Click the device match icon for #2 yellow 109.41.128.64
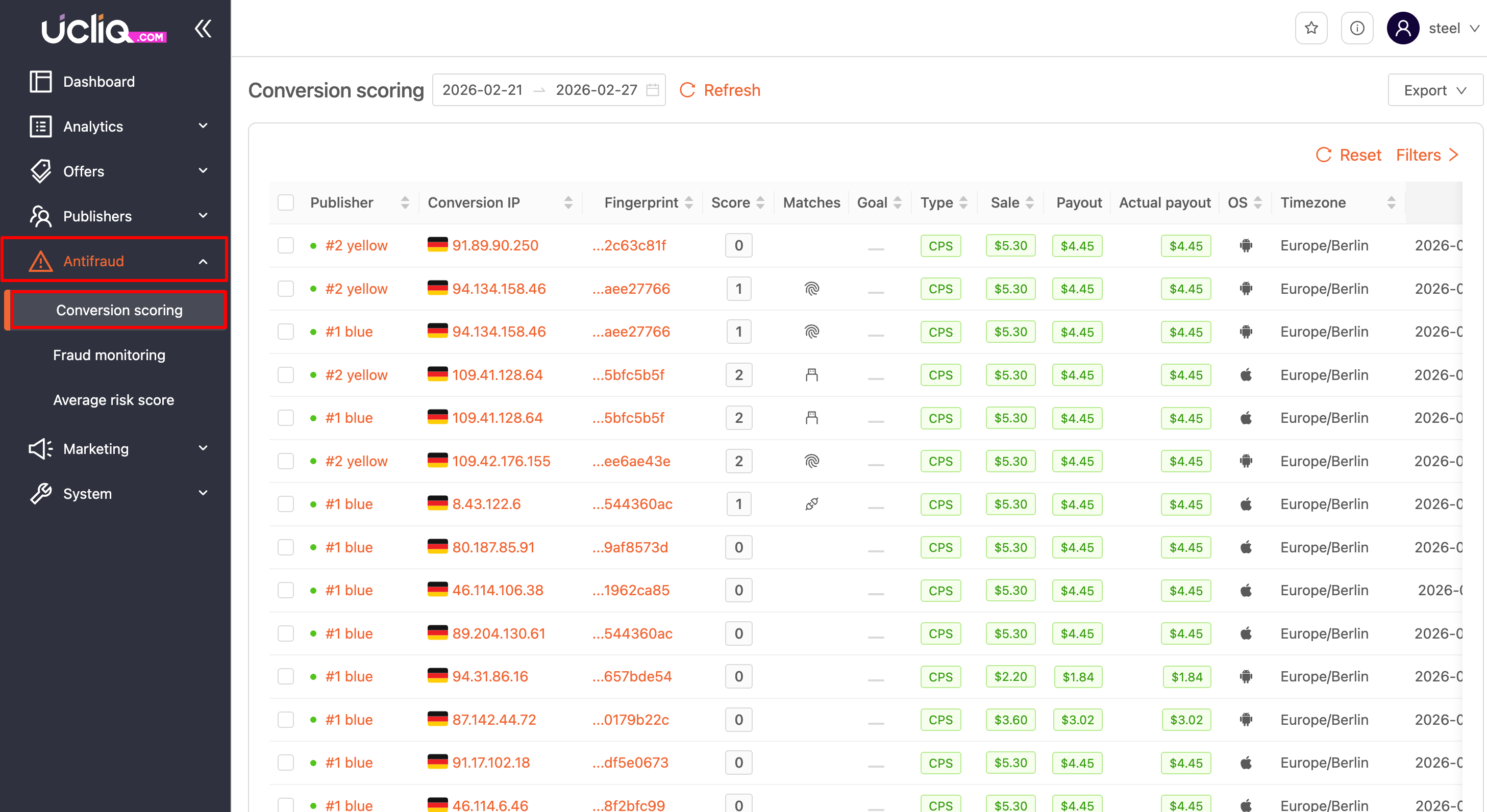Screen dimensions: 1487x812 point(811,375)
